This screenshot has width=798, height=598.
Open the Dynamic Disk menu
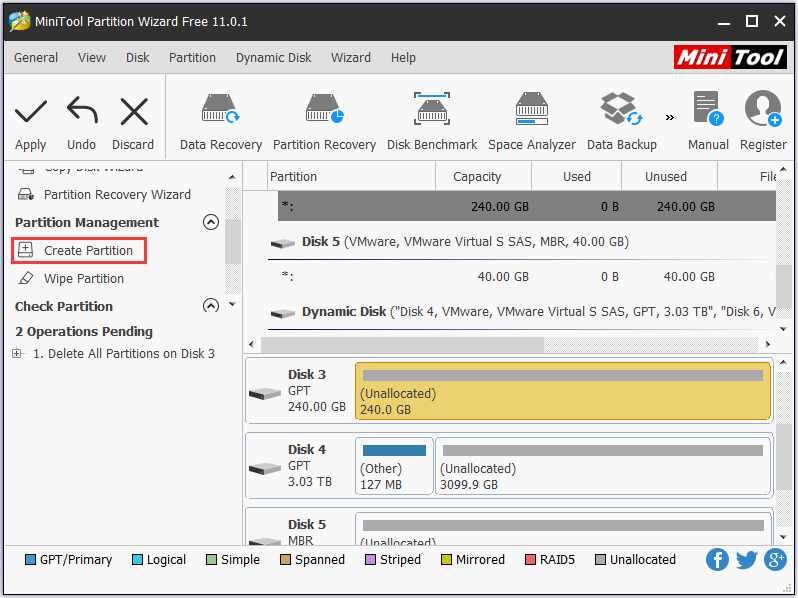click(273, 58)
